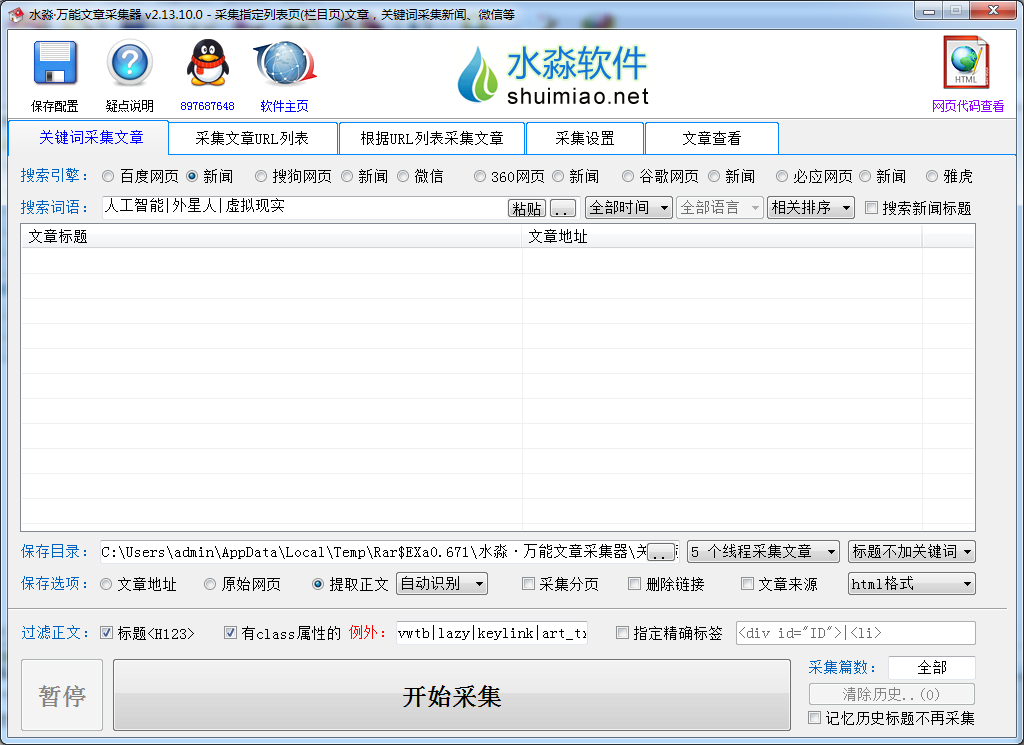The image size is (1024, 745).
Task: Minimize the 万能文章采集器 window
Action: [929, 11]
